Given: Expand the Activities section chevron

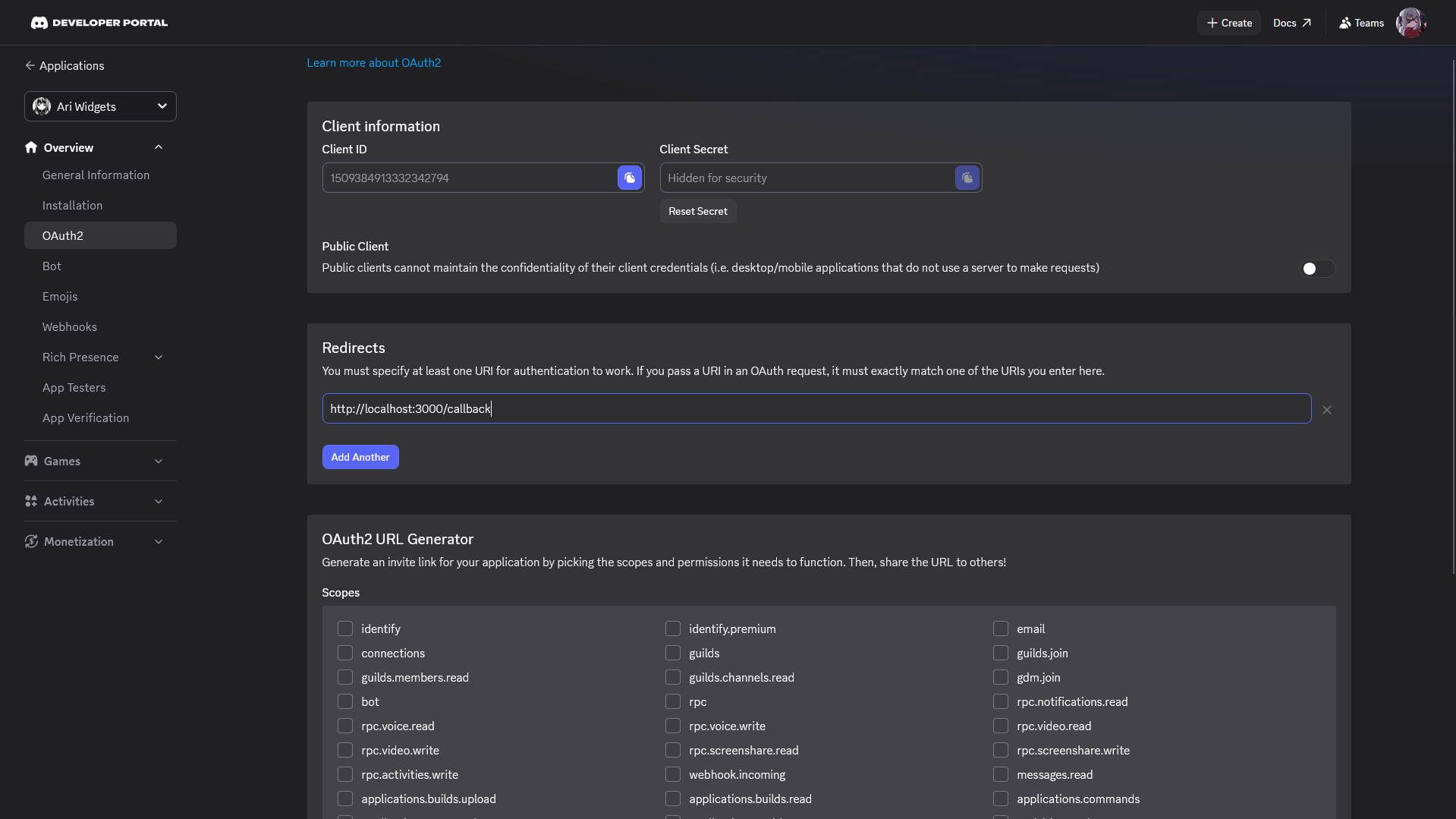Looking at the screenshot, I should click(159, 501).
